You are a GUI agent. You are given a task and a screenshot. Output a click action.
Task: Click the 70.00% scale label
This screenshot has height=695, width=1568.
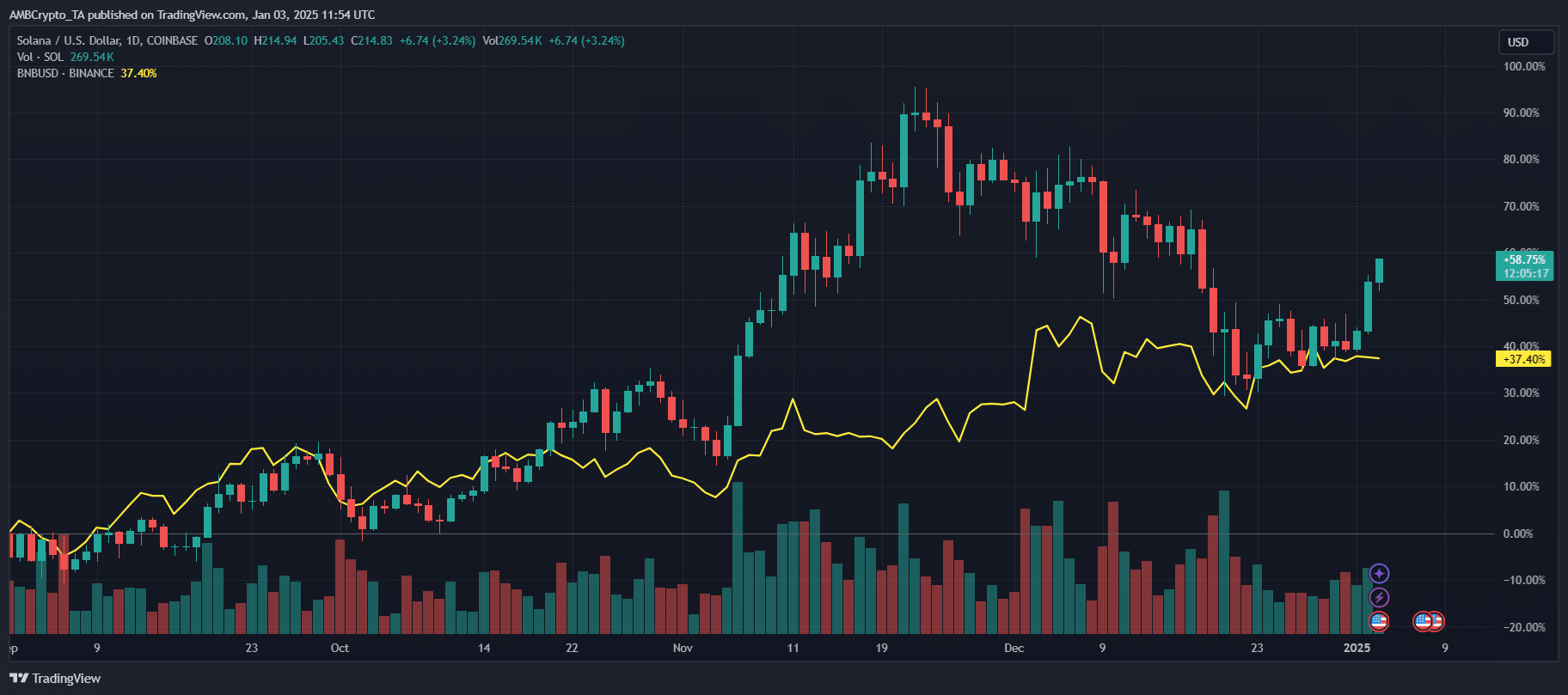1523,206
